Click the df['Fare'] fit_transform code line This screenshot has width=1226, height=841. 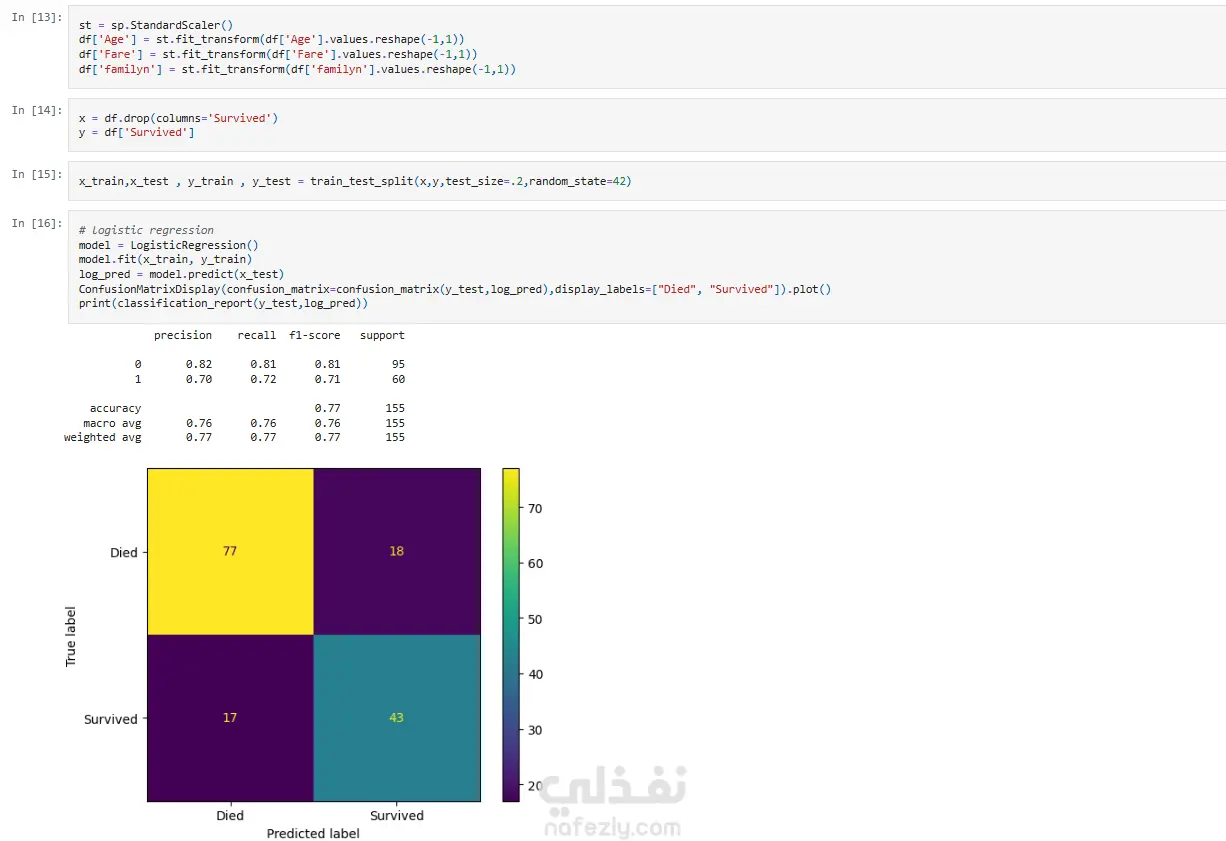click(278, 54)
